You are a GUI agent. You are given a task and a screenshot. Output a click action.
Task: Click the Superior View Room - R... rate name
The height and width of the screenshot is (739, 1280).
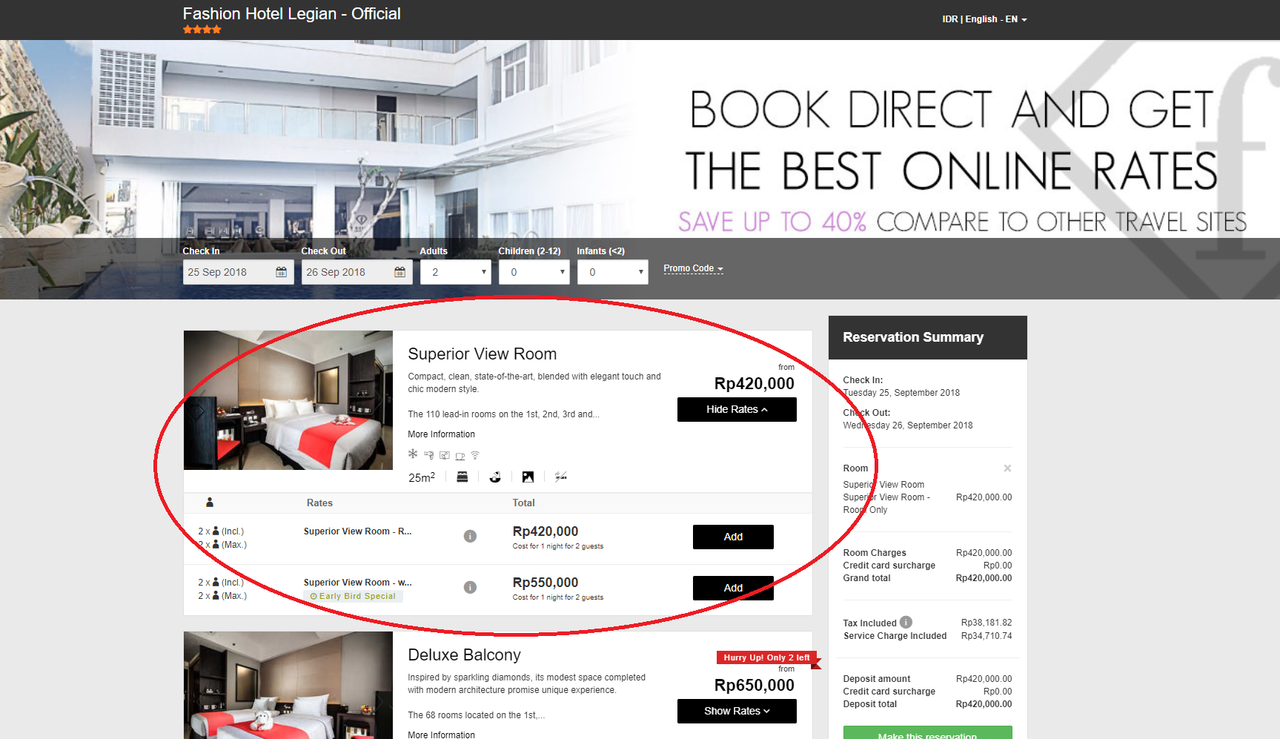(358, 531)
